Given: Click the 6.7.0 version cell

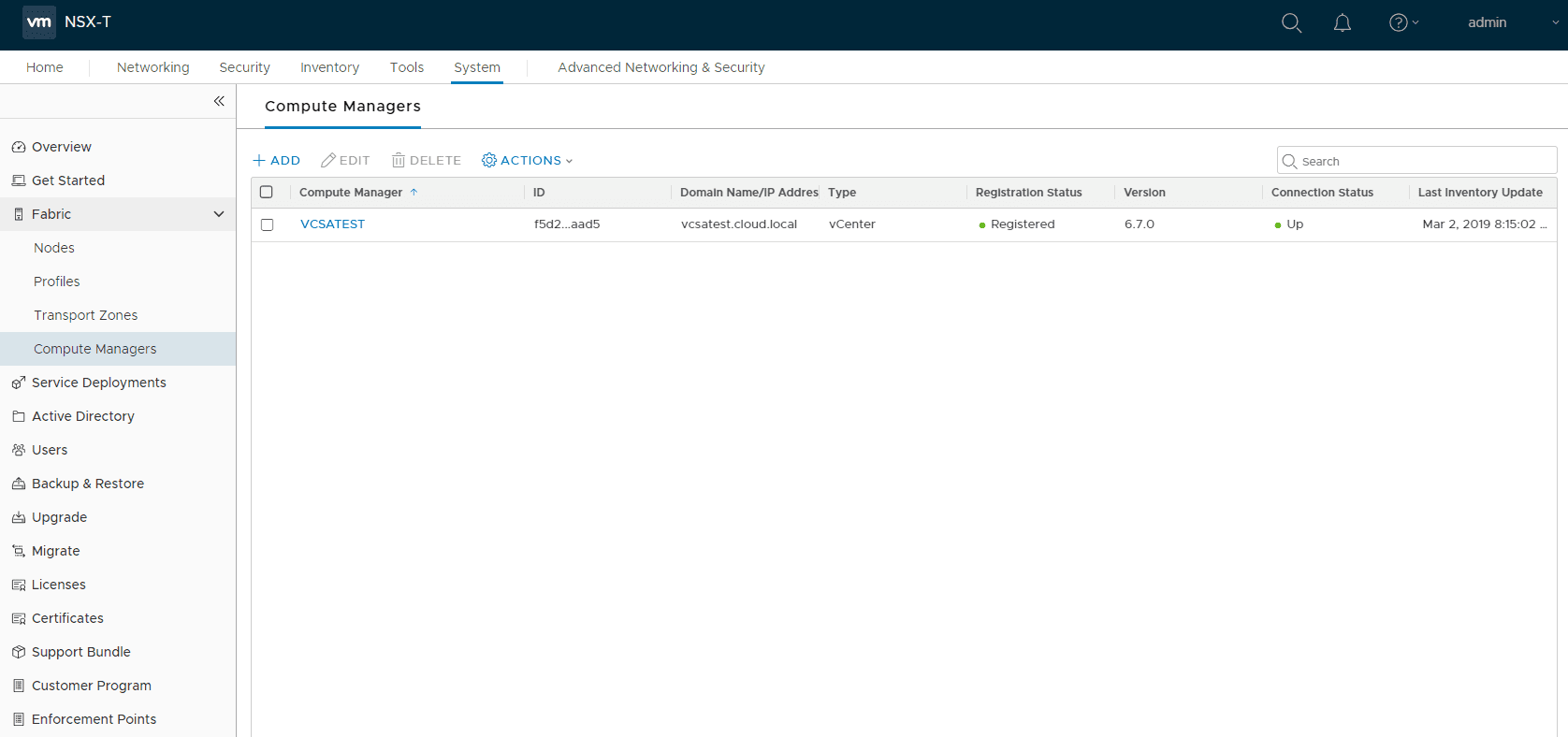Looking at the screenshot, I should (x=1140, y=224).
